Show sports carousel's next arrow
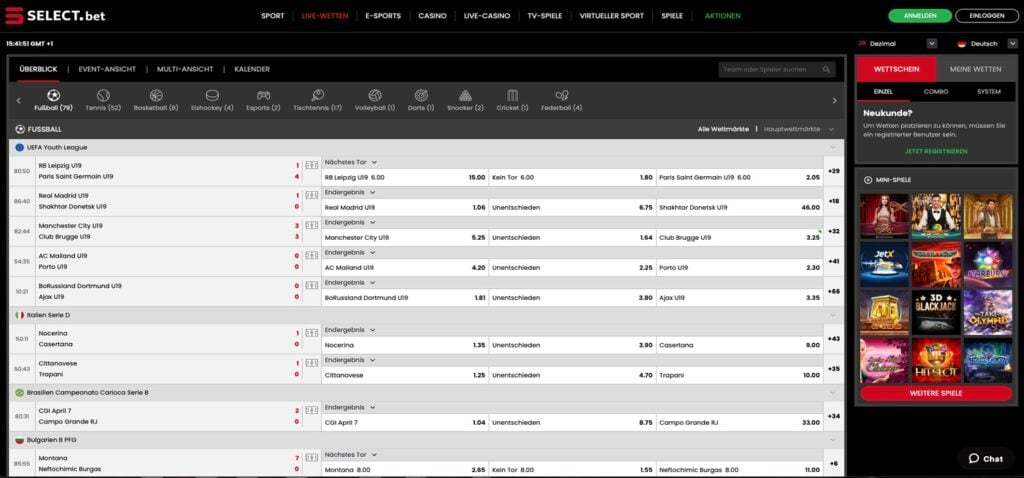Screen dimensions: 1024x478 coord(834,101)
